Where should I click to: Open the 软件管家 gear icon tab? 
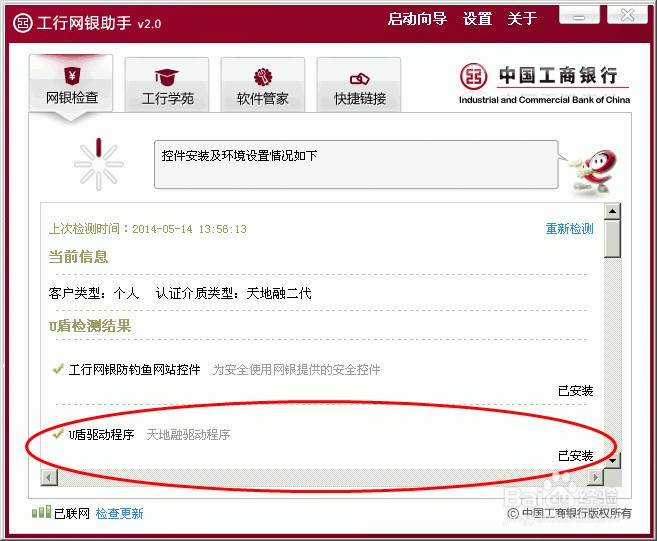pos(263,85)
